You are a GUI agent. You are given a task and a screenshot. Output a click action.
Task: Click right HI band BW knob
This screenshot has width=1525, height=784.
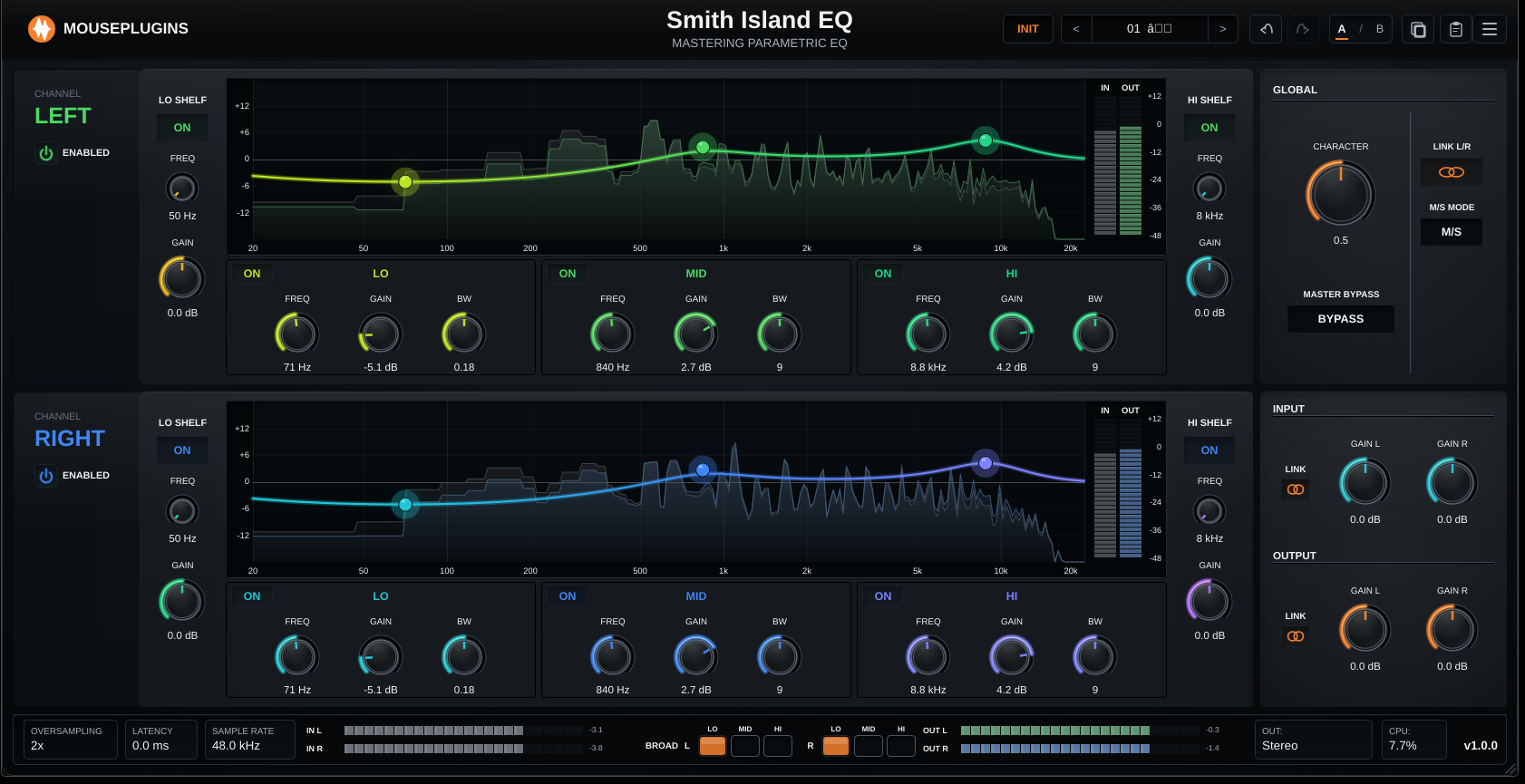tap(1095, 657)
